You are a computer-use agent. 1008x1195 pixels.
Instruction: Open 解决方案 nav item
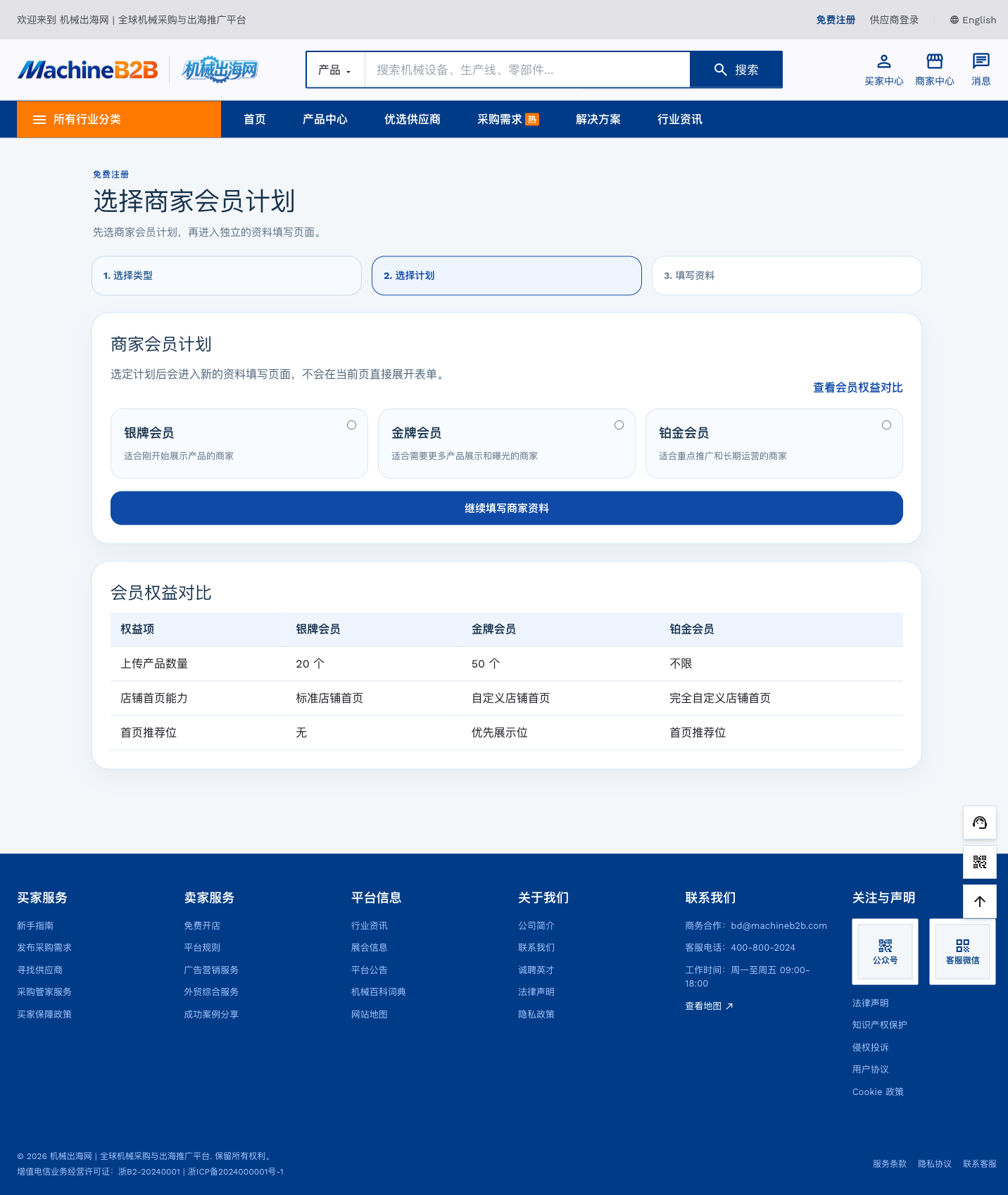(x=598, y=120)
